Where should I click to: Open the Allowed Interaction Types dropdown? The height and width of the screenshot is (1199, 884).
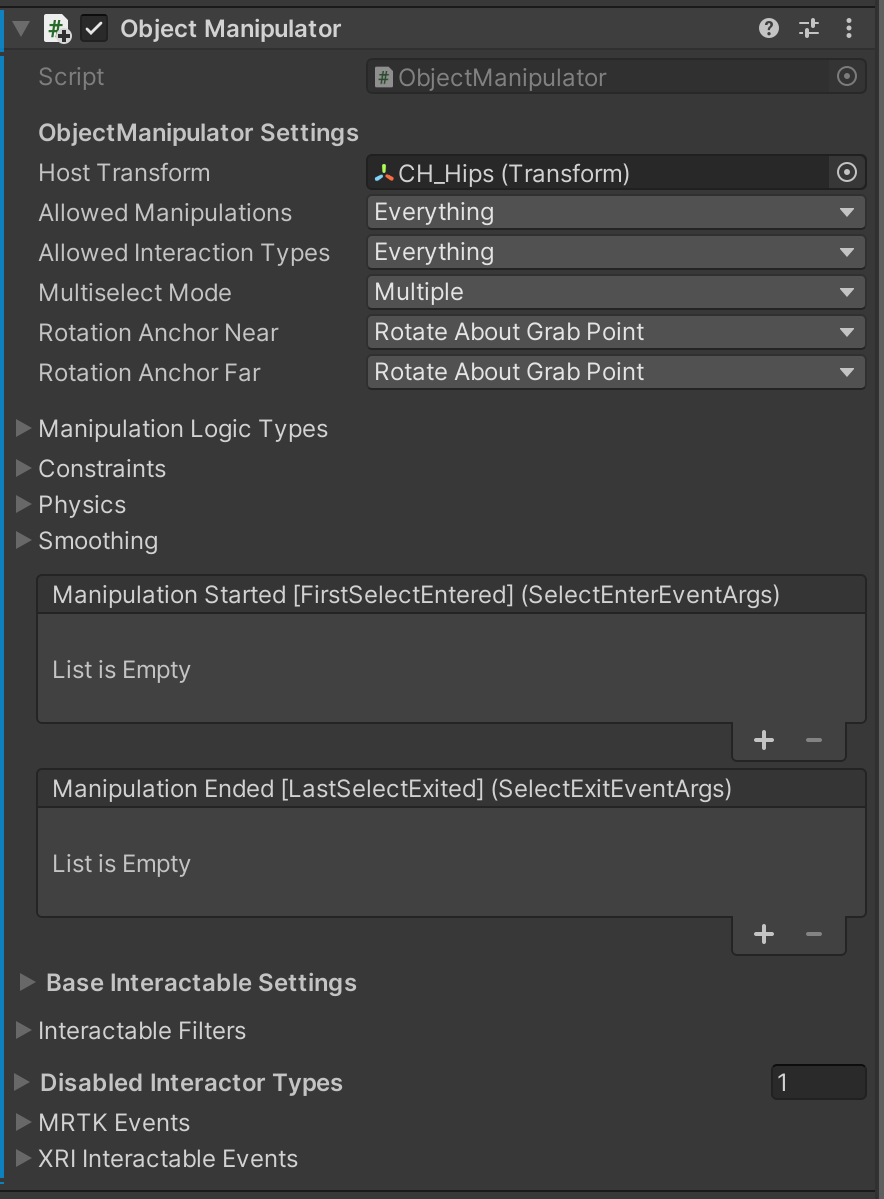coord(615,252)
